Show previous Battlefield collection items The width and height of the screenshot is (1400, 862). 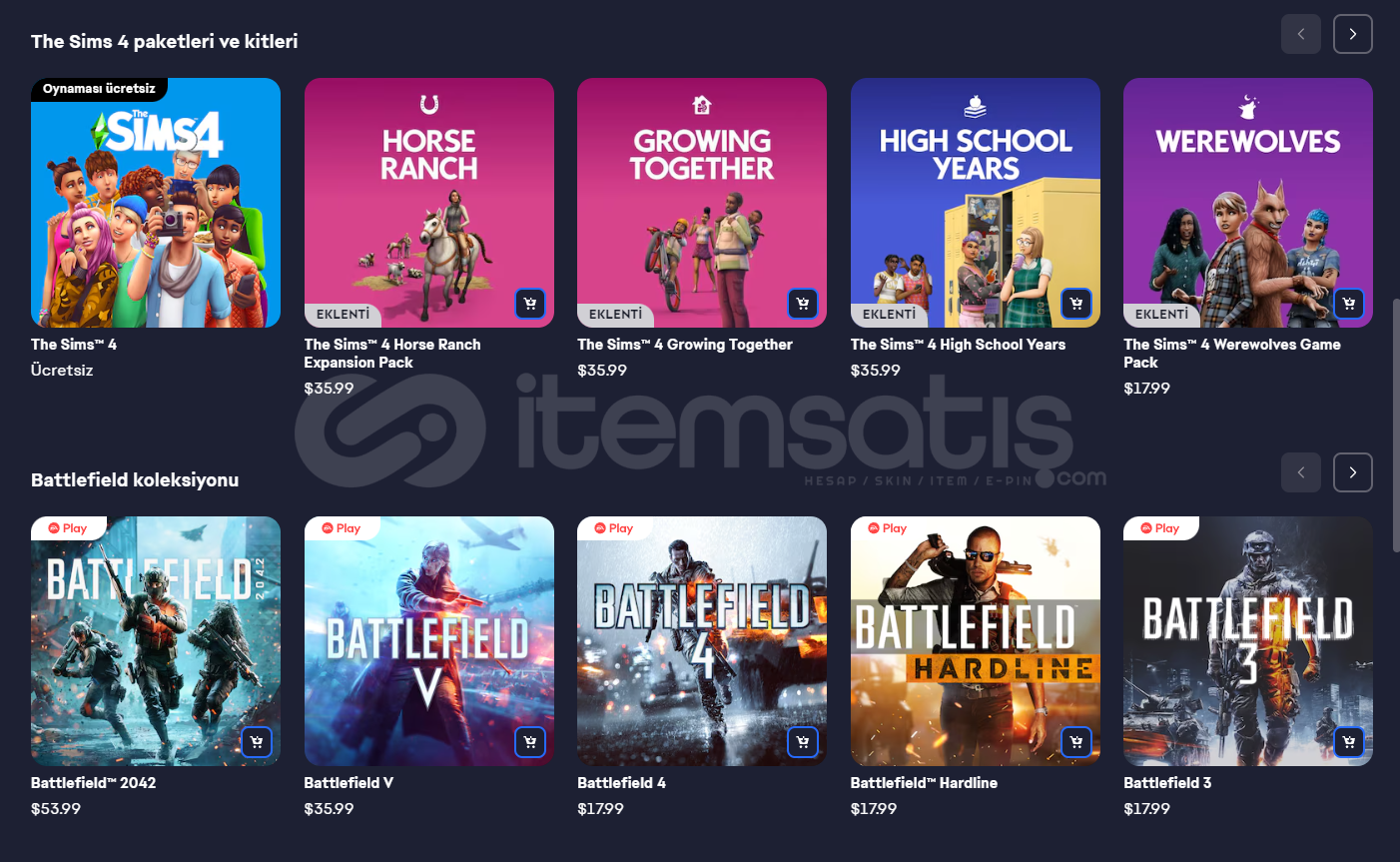(1301, 472)
